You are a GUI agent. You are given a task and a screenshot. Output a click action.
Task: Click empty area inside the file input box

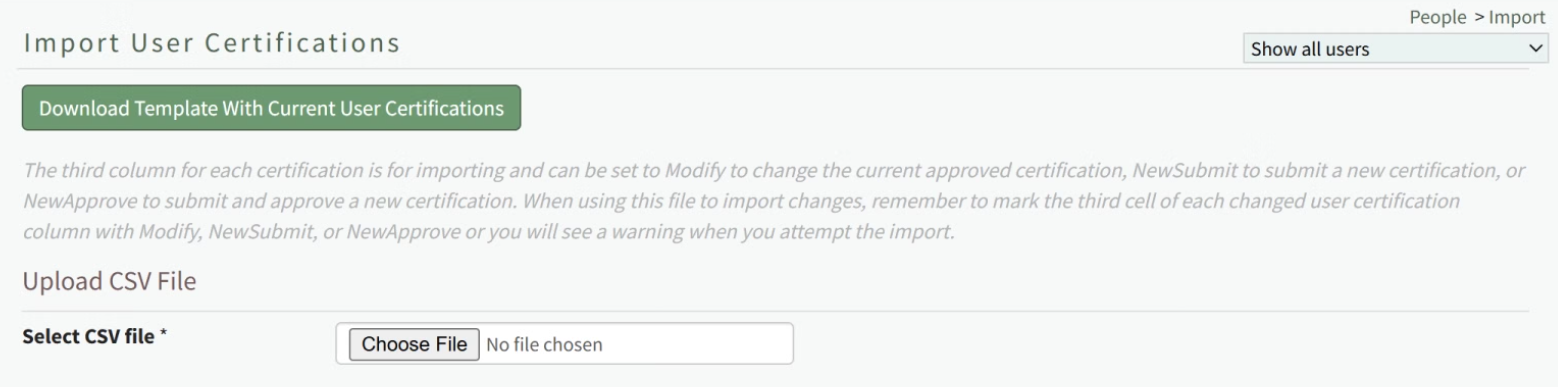(x=700, y=345)
